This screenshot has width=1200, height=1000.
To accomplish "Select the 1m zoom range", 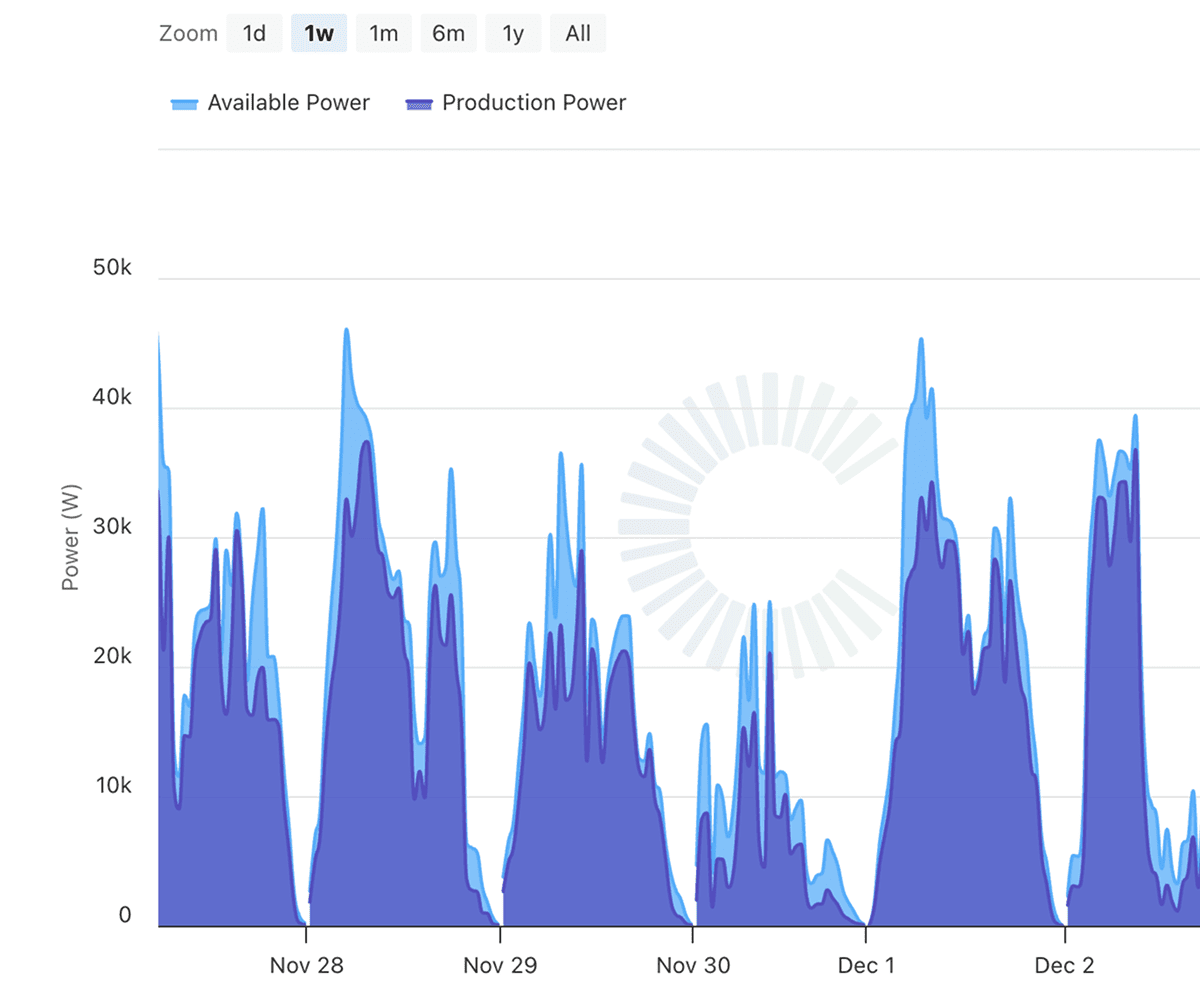I will pyautogui.click(x=384, y=32).
